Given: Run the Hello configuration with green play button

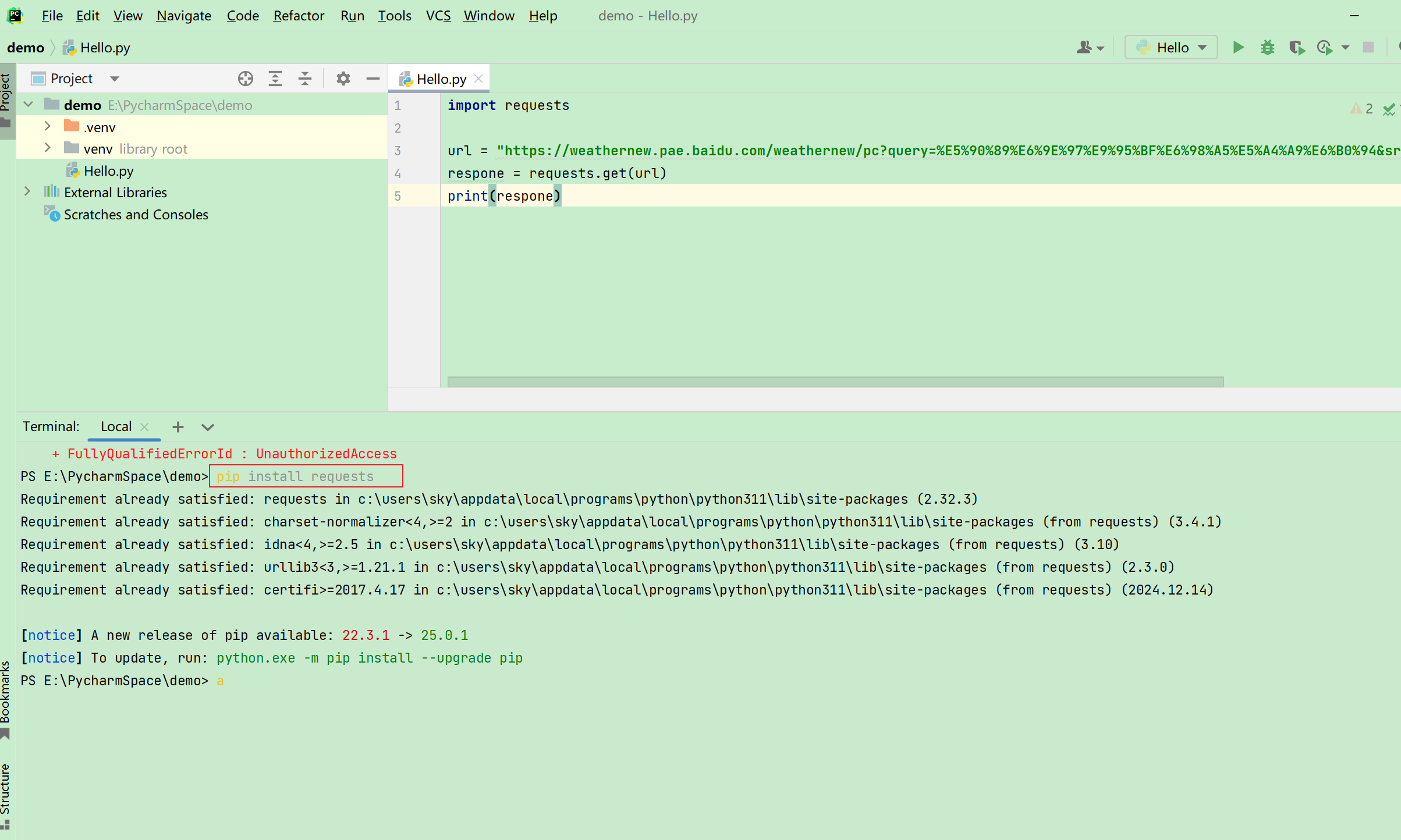Looking at the screenshot, I should point(1238,48).
